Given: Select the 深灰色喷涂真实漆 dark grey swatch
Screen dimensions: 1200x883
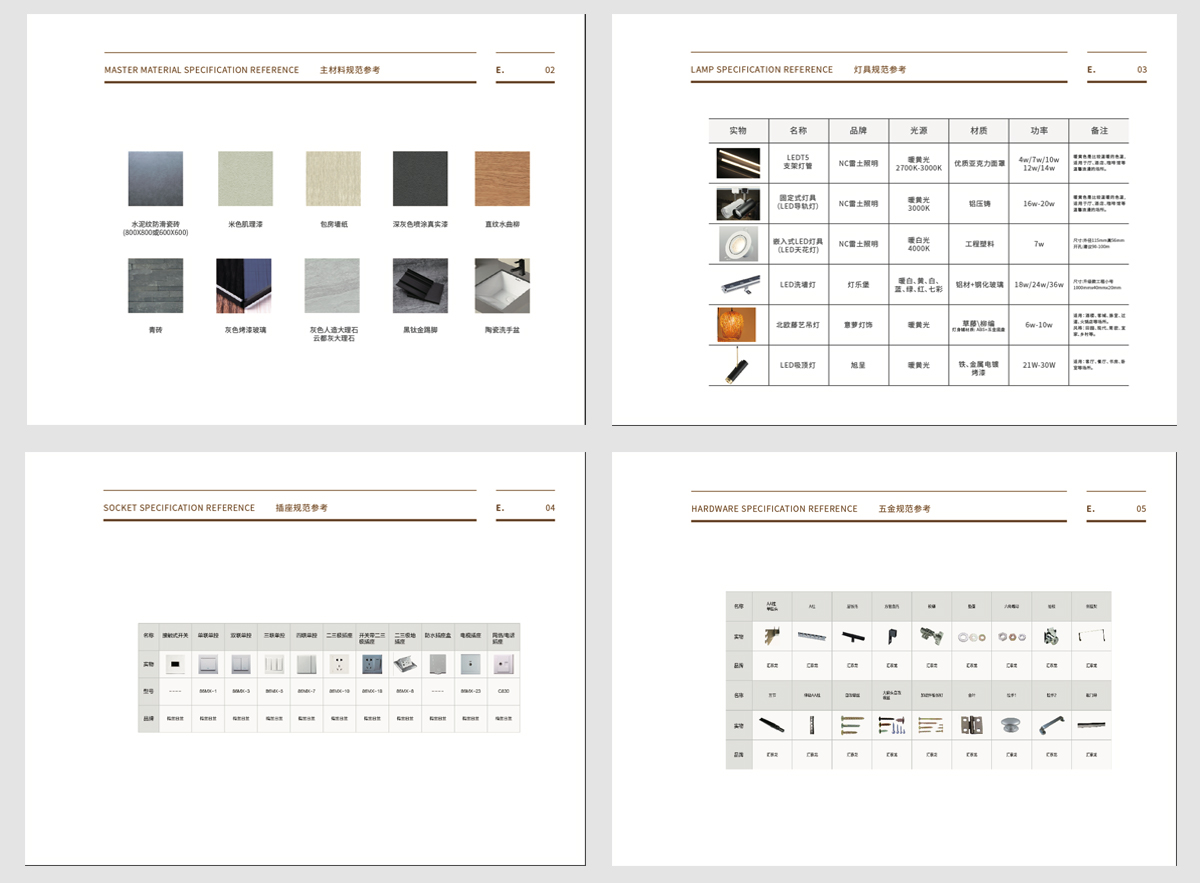Looking at the screenshot, I should pos(420,179).
